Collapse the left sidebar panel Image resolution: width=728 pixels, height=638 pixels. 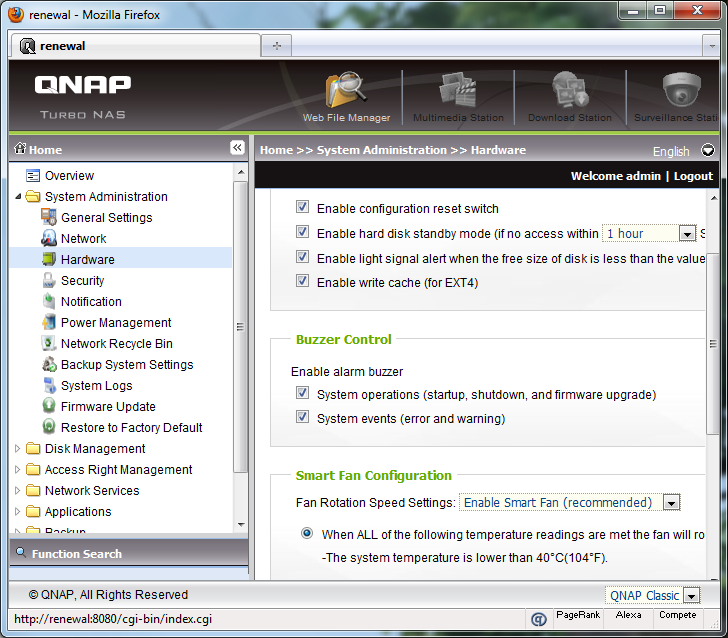[x=237, y=148]
